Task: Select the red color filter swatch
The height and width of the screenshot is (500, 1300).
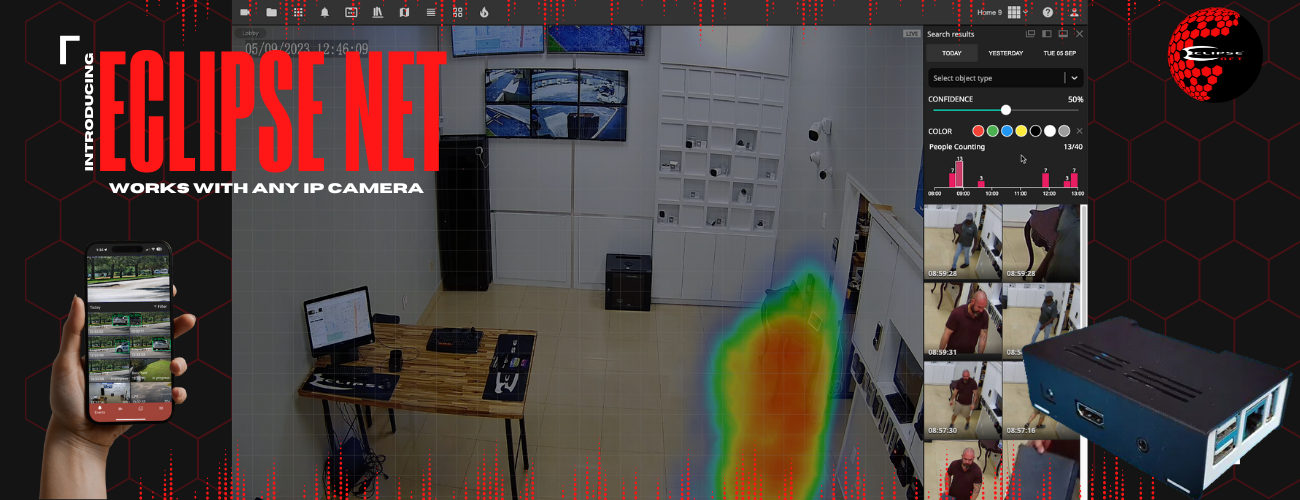Action: click(978, 131)
